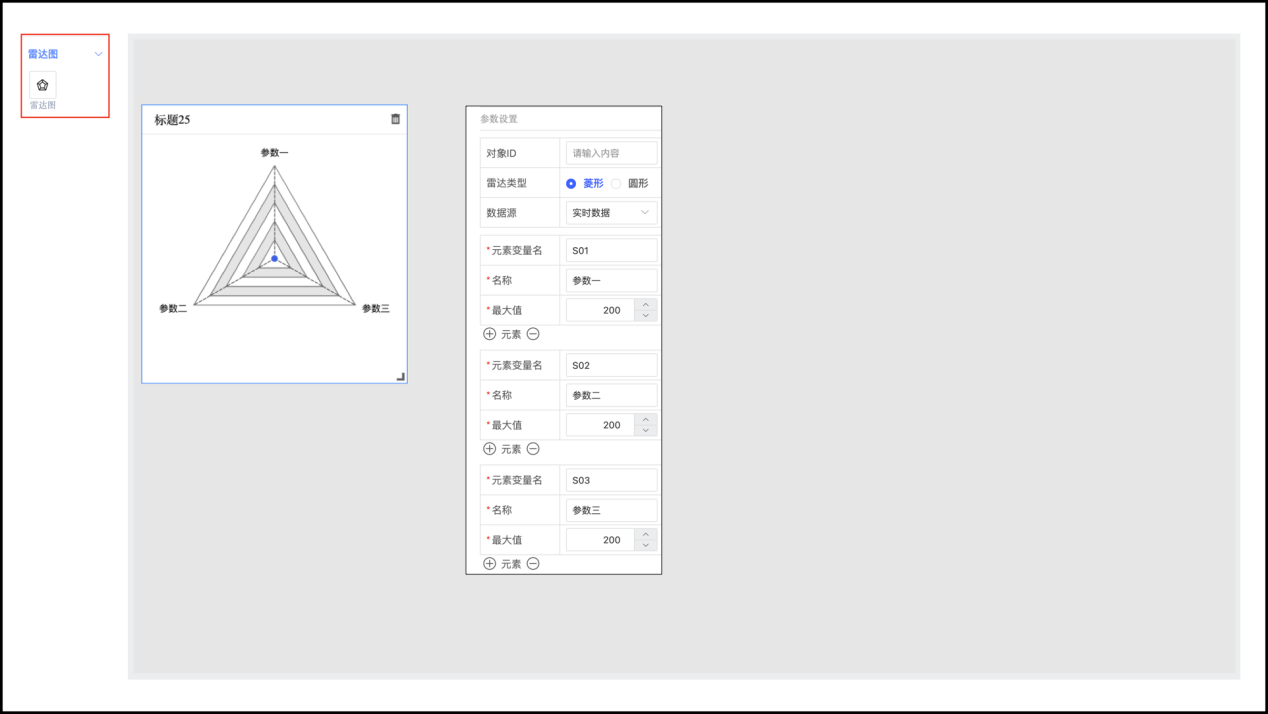Click the resize handle of the chart widget
The width and height of the screenshot is (1268, 714).
400,376
